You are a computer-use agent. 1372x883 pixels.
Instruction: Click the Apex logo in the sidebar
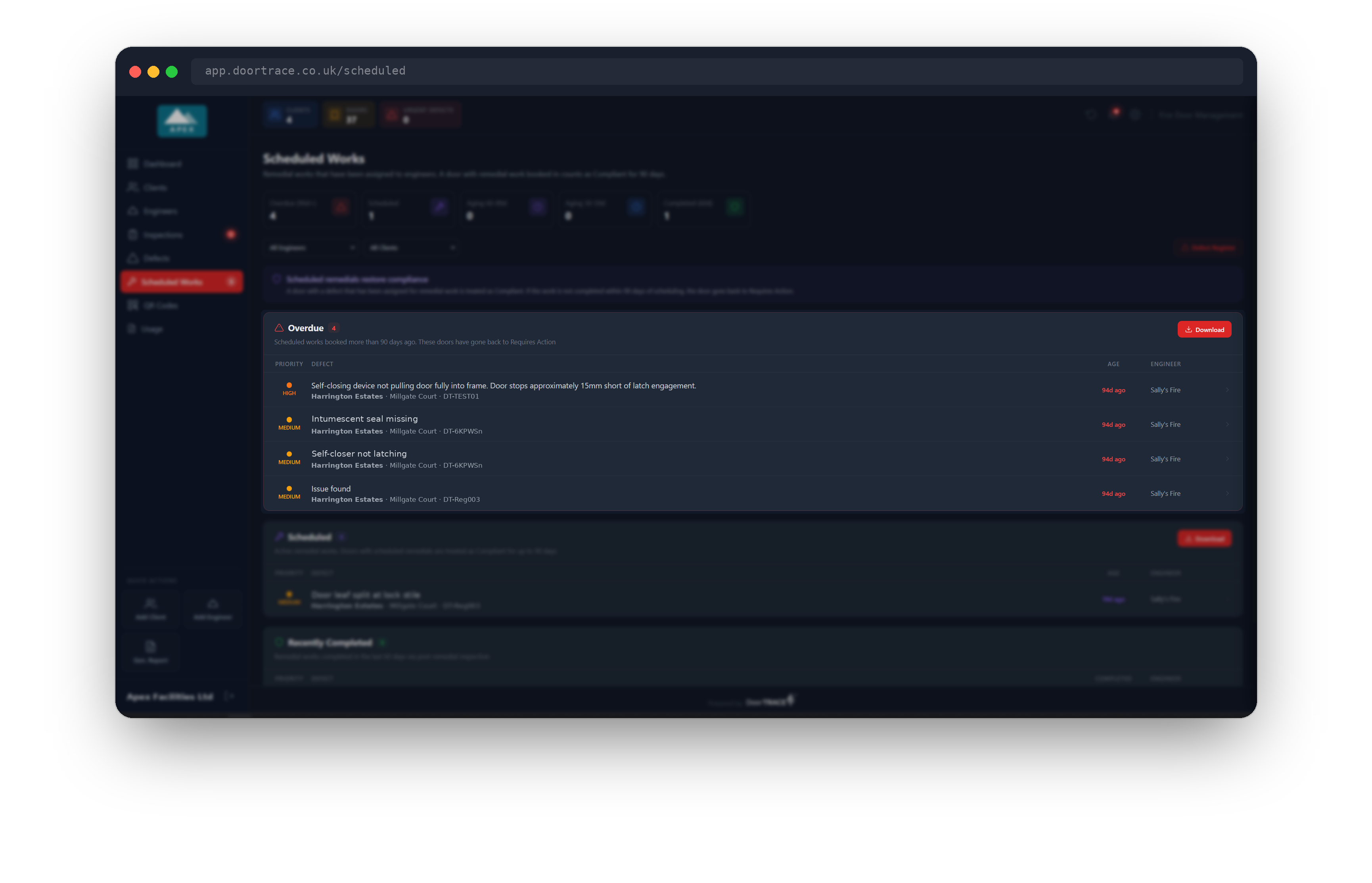[182, 121]
